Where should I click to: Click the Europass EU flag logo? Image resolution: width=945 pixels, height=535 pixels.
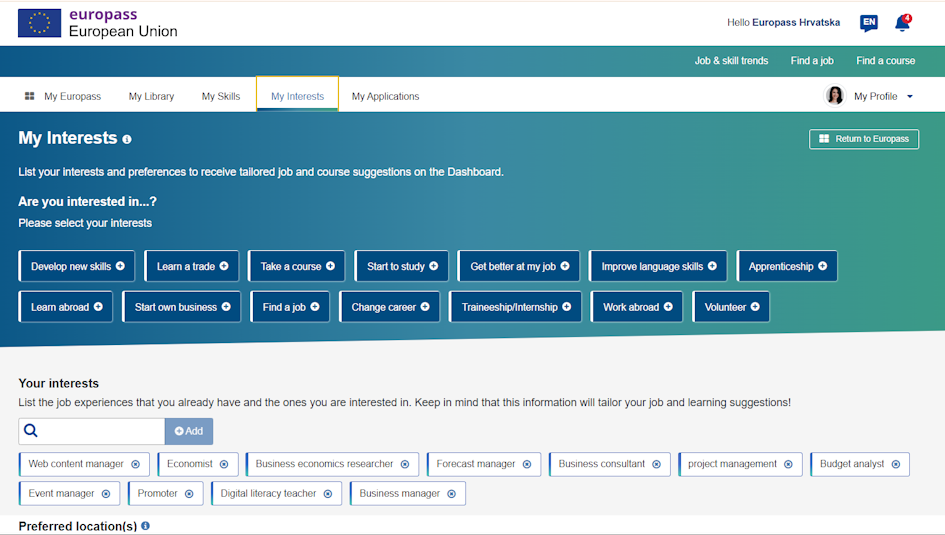click(39, 23)
